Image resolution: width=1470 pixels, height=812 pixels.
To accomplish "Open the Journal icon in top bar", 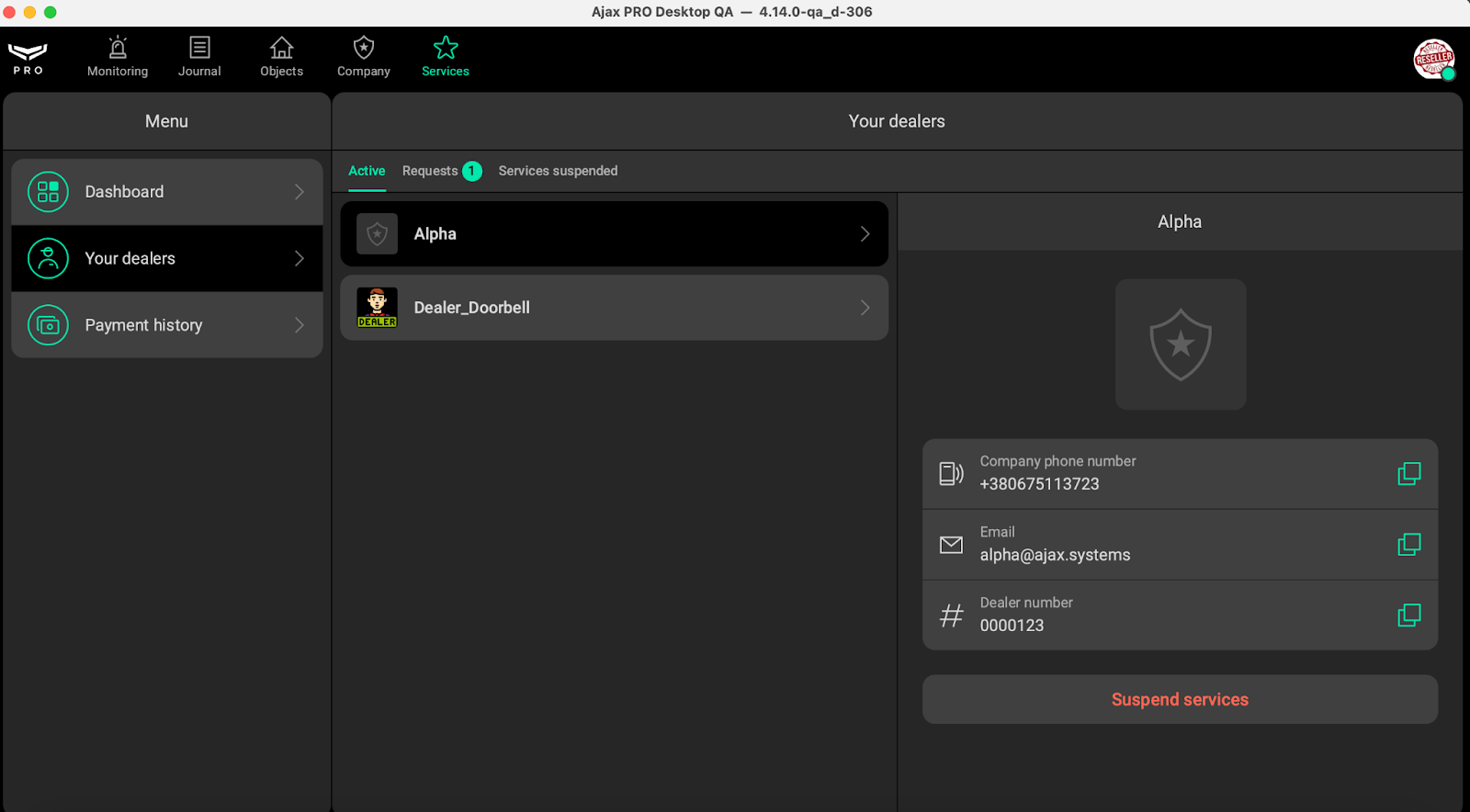I will (x=199, y=48).
